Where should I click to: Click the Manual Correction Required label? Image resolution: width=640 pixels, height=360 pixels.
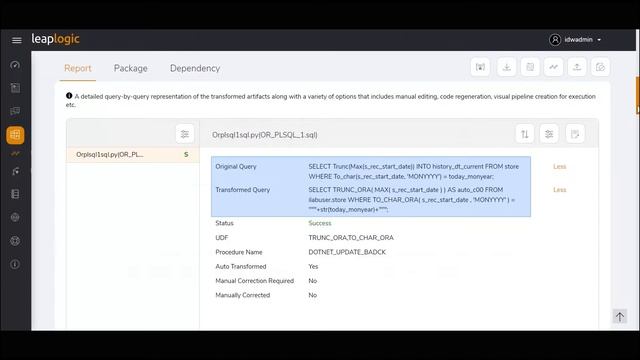[254, 281]
